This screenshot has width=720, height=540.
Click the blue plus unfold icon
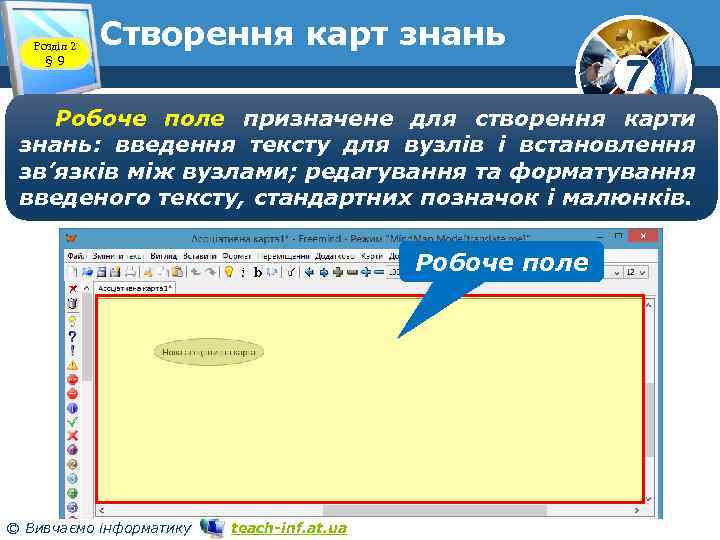pos(366,272)
